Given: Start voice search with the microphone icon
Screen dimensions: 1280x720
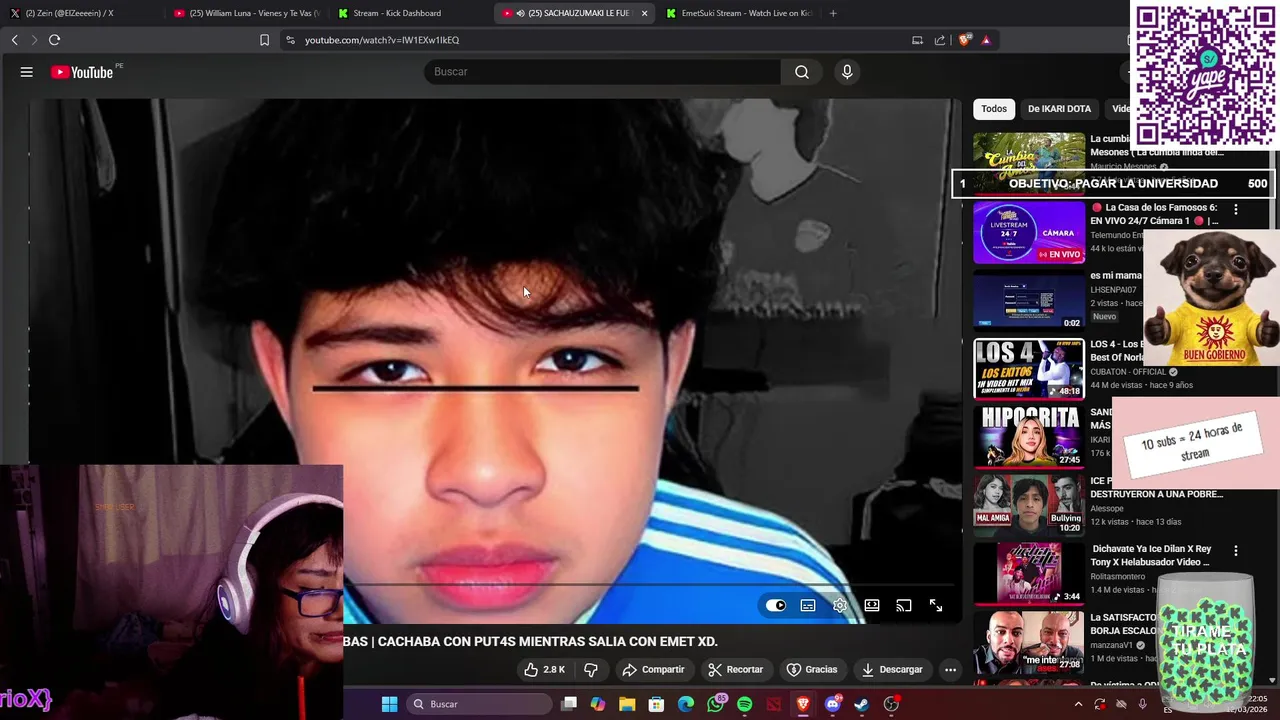Looking at the screenshot, I should click(x=847, y=72).
